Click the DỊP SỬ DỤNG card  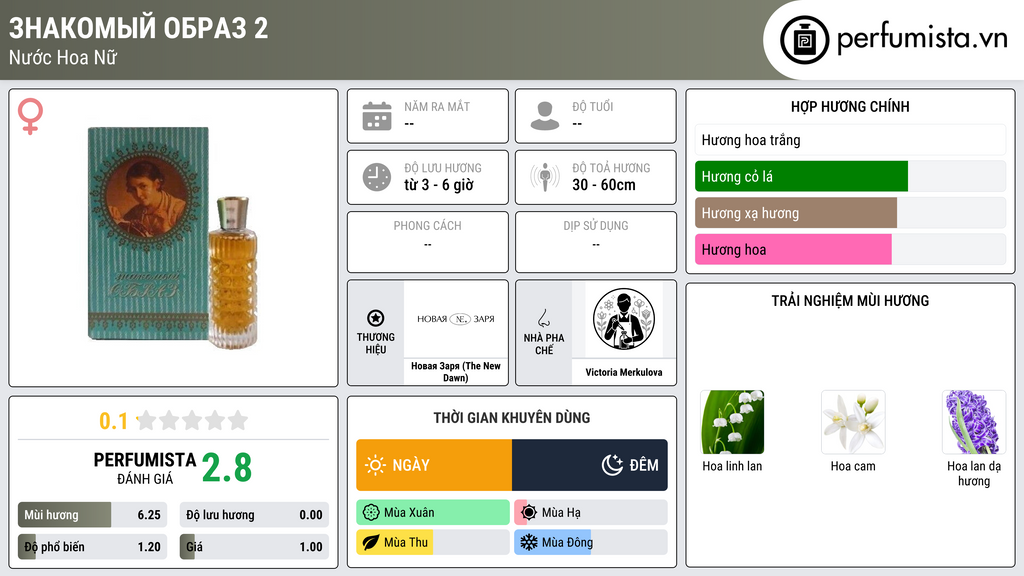[x=596, y=242]
